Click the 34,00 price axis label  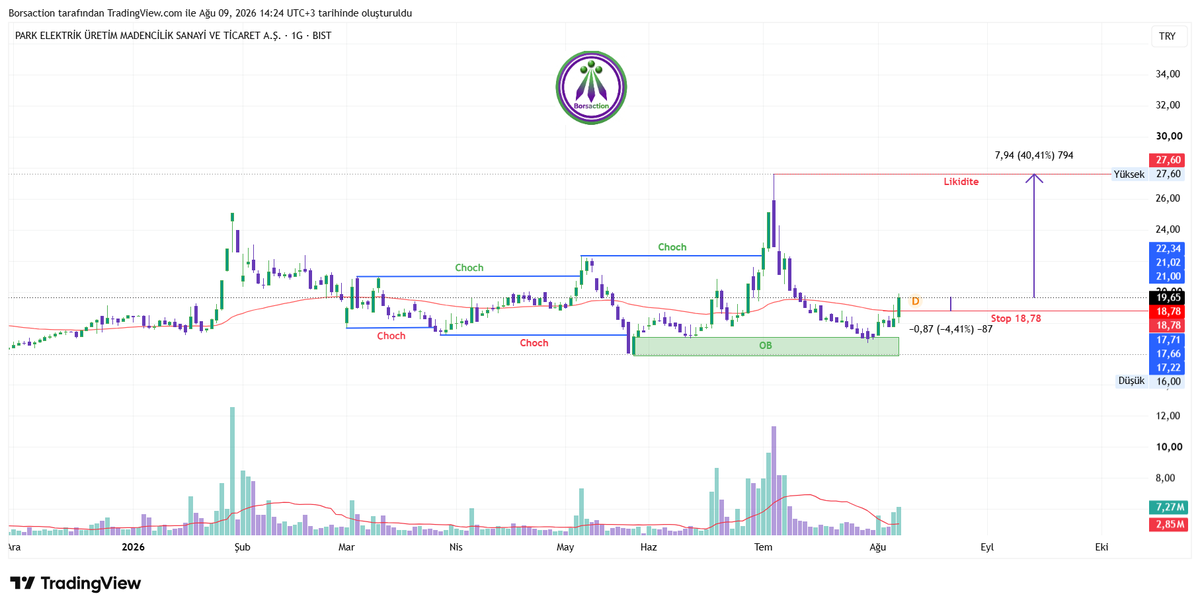pyautogui.click(x=1168, y=74)
